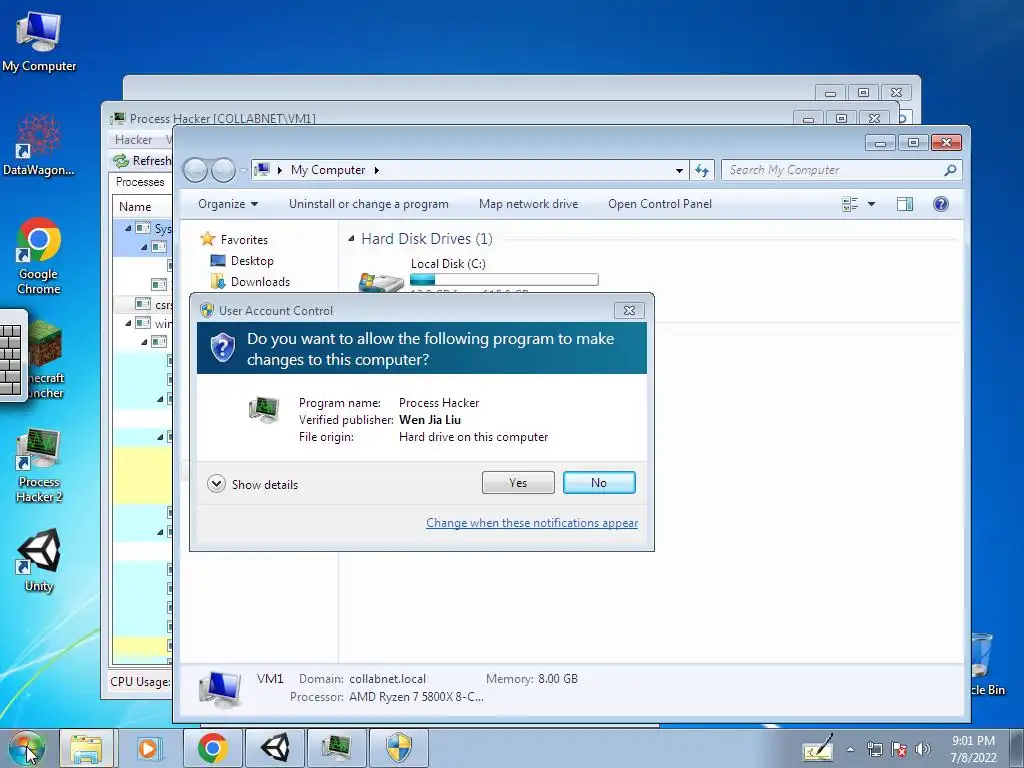The image size is (1024, 768).
Task: Select the UAC shield taskbar button
Action: [x=398, y=748]
